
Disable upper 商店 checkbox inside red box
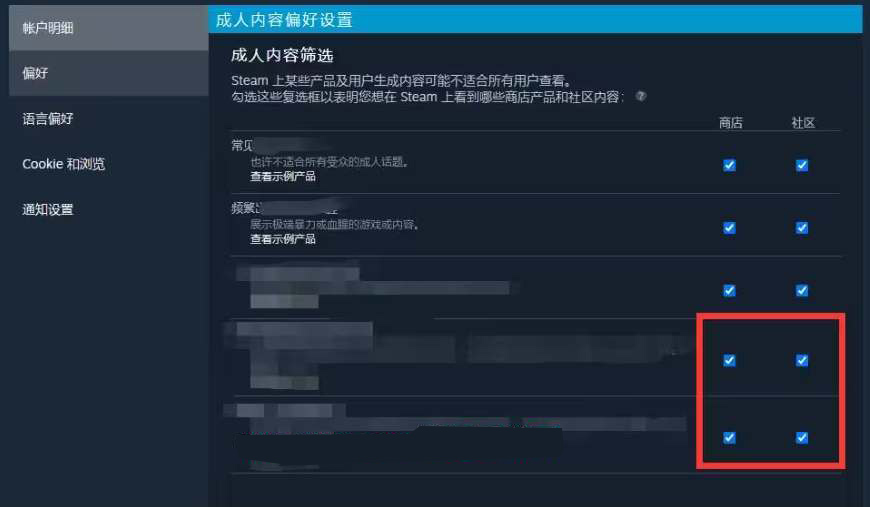[730, 361]
